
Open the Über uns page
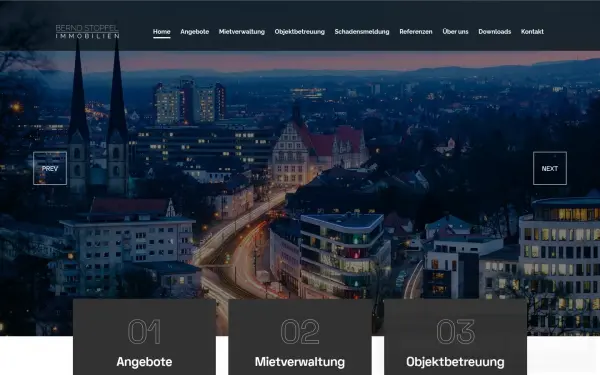tap(455, 32)
